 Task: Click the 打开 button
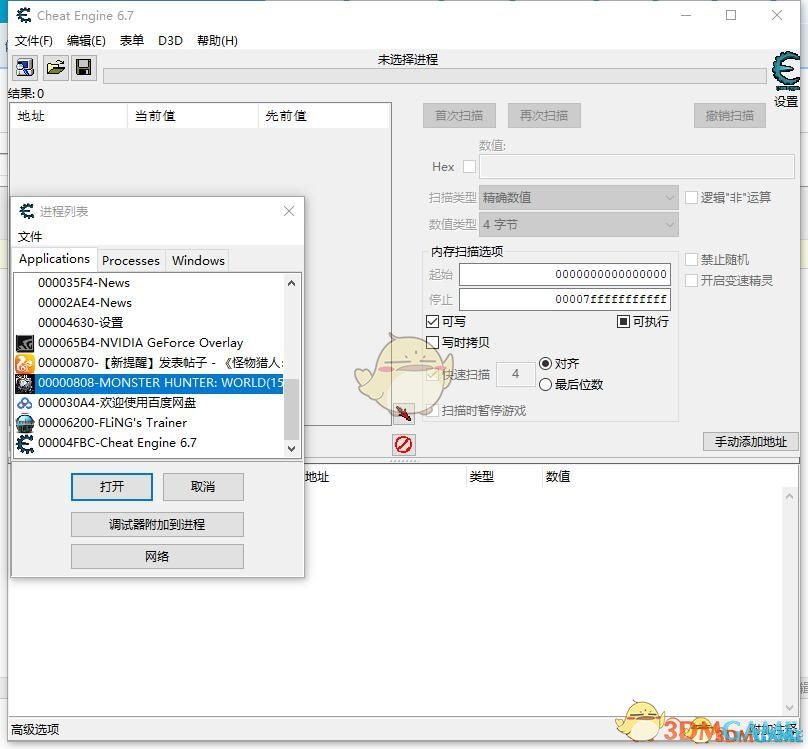coord(112,487)
